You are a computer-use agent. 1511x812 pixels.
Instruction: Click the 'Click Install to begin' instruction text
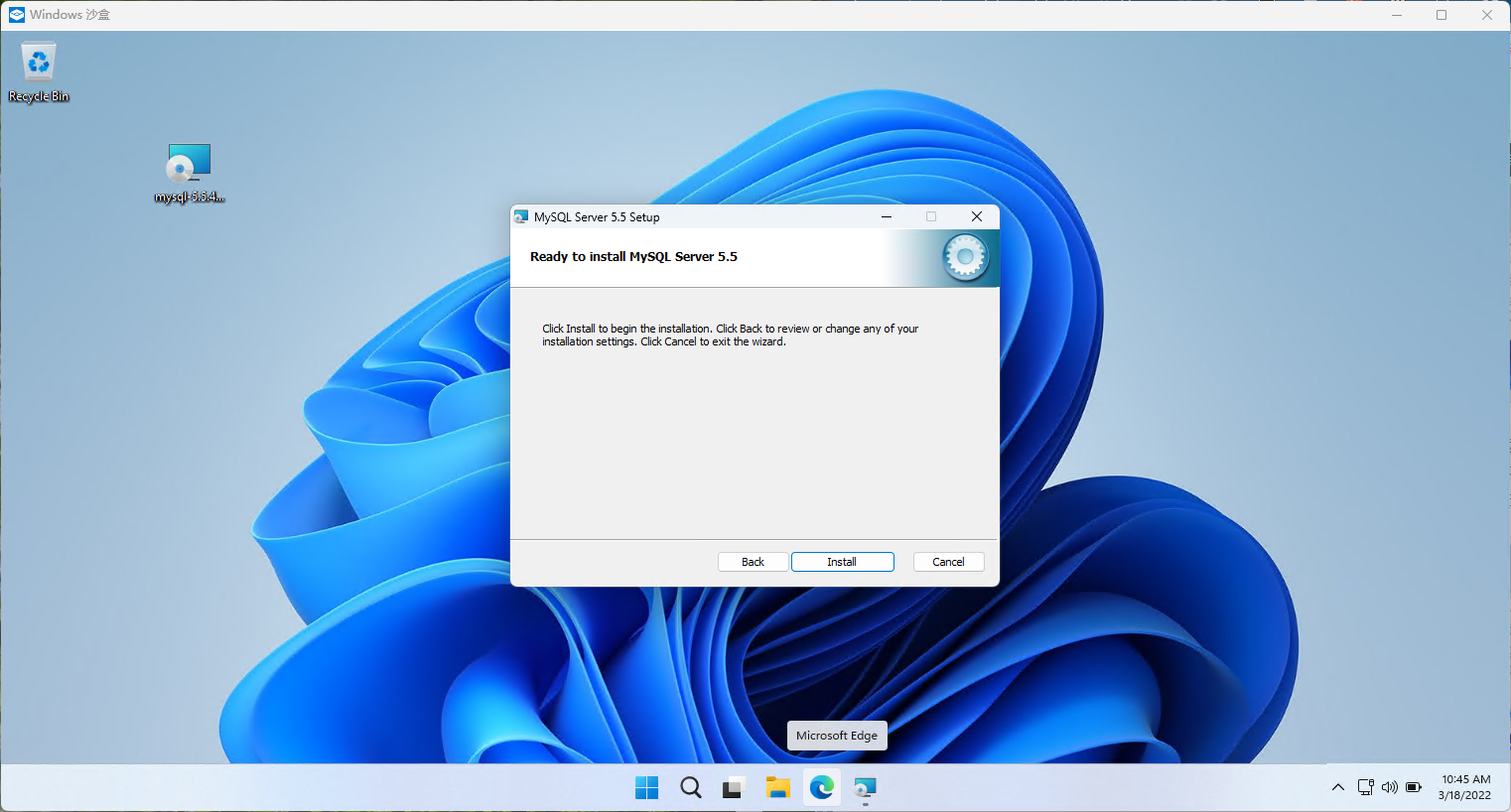pos(730,336)
